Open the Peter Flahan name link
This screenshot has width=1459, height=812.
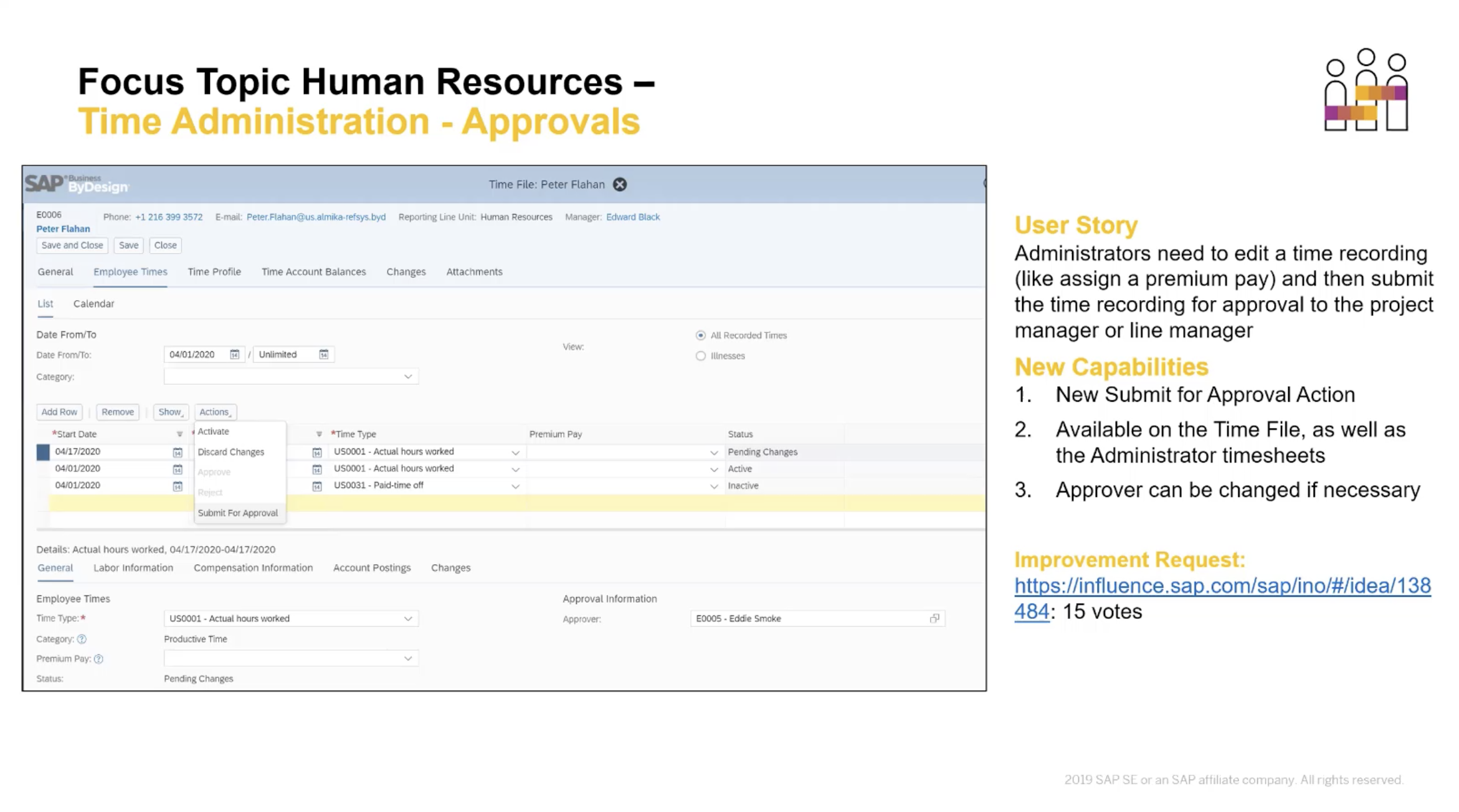pyautogui.click(x=63, y=229)
